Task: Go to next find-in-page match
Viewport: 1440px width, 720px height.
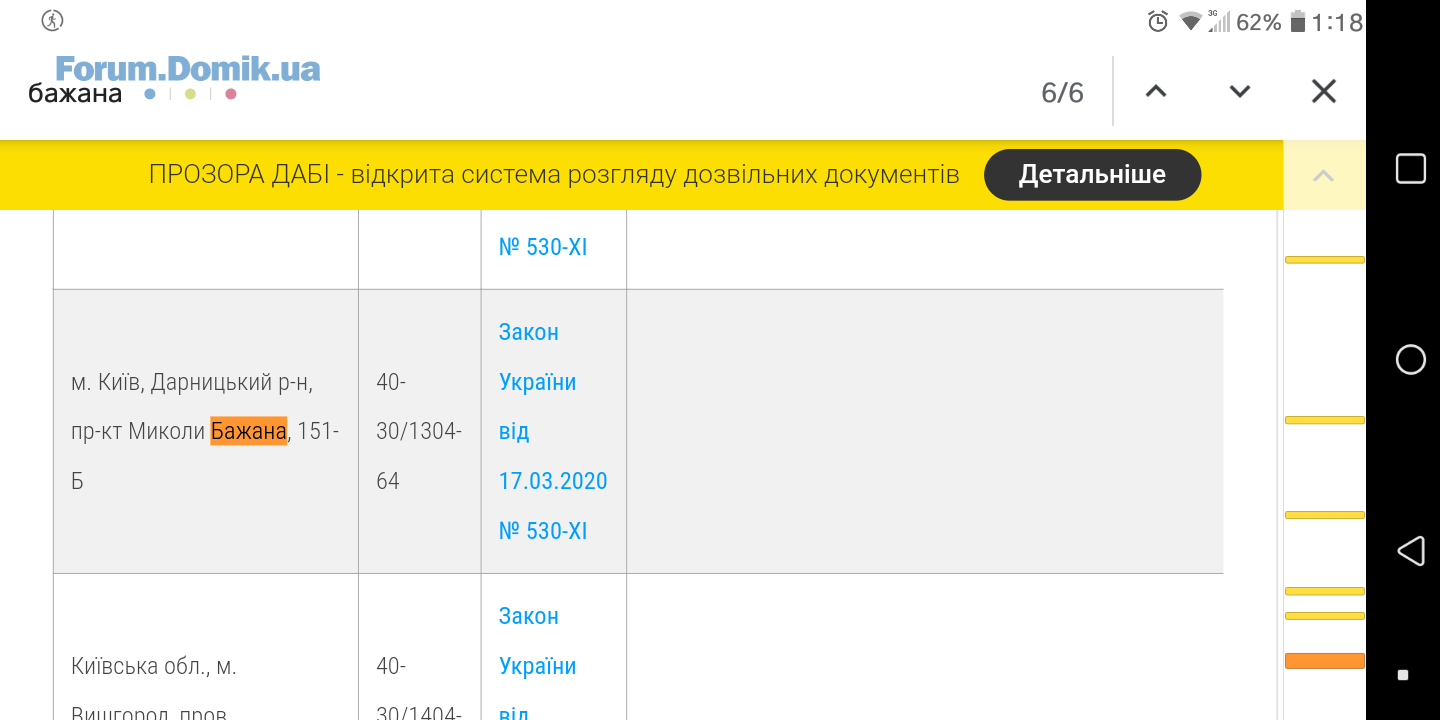Action: point(1240,91)
